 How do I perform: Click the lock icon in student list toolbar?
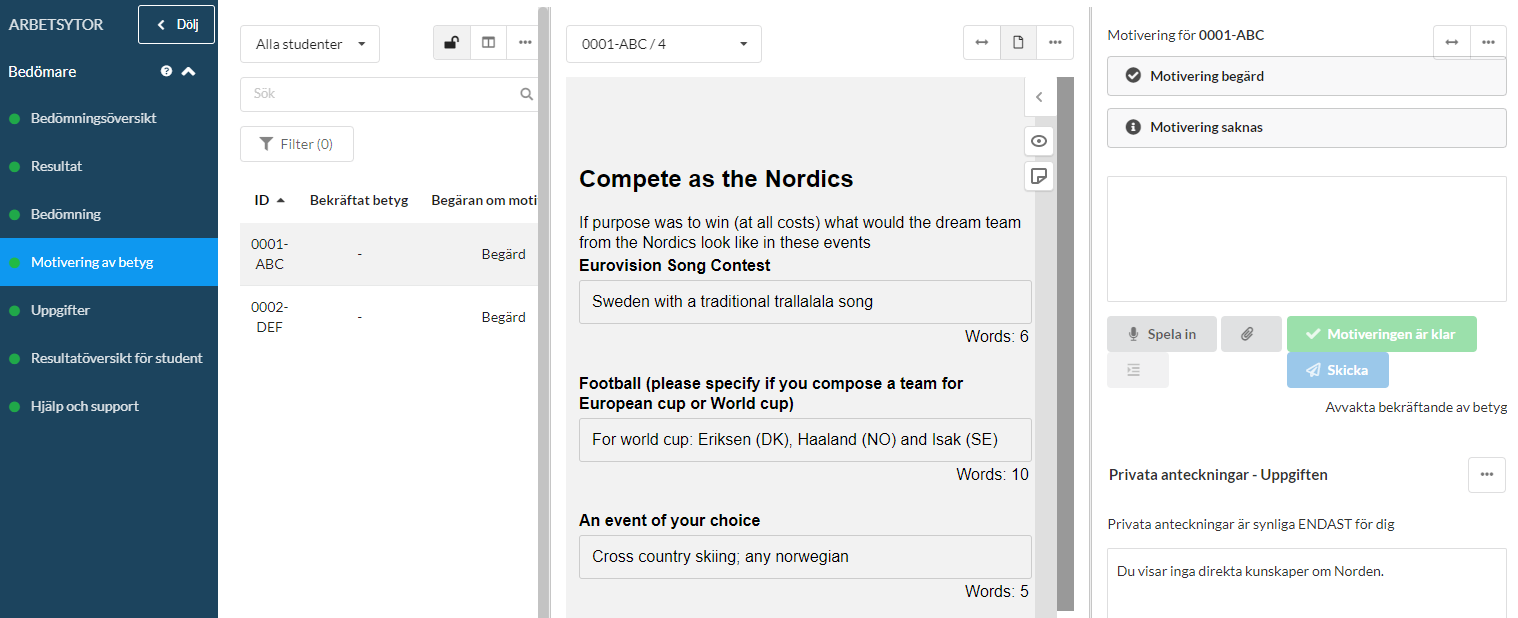(451, 43)
